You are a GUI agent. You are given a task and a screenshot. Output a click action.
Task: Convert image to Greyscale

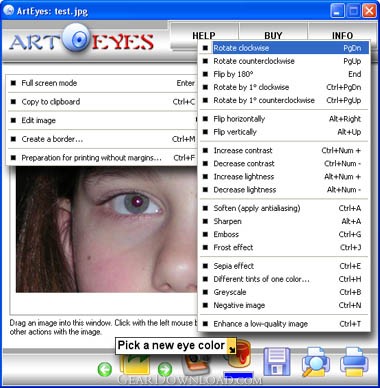point(284,292)
